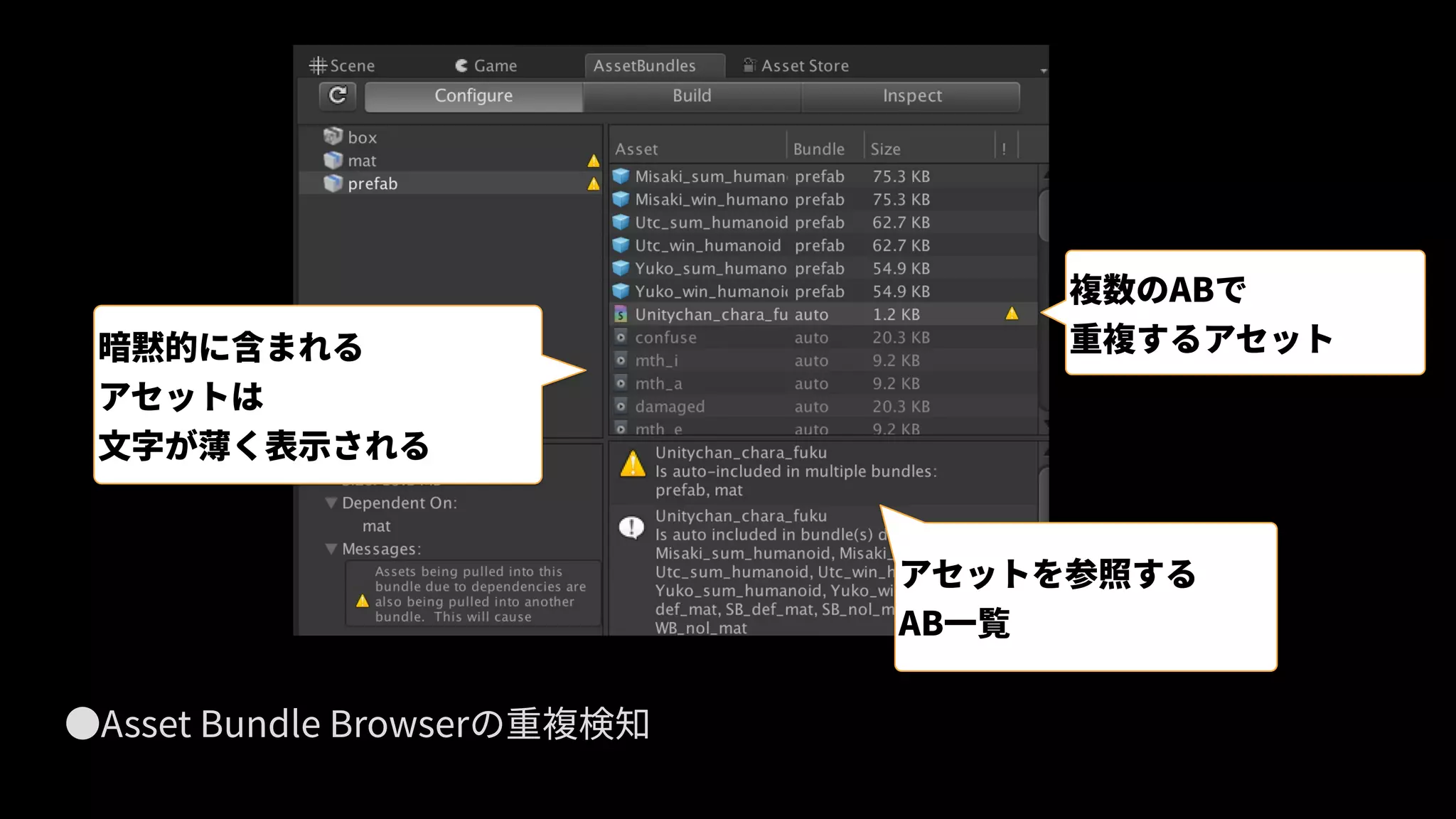The width and height of the screenshot is (1456, 819).
Task: Click Misaki_sum_humanoid prefab cube icon
Action: click(621, 176)
